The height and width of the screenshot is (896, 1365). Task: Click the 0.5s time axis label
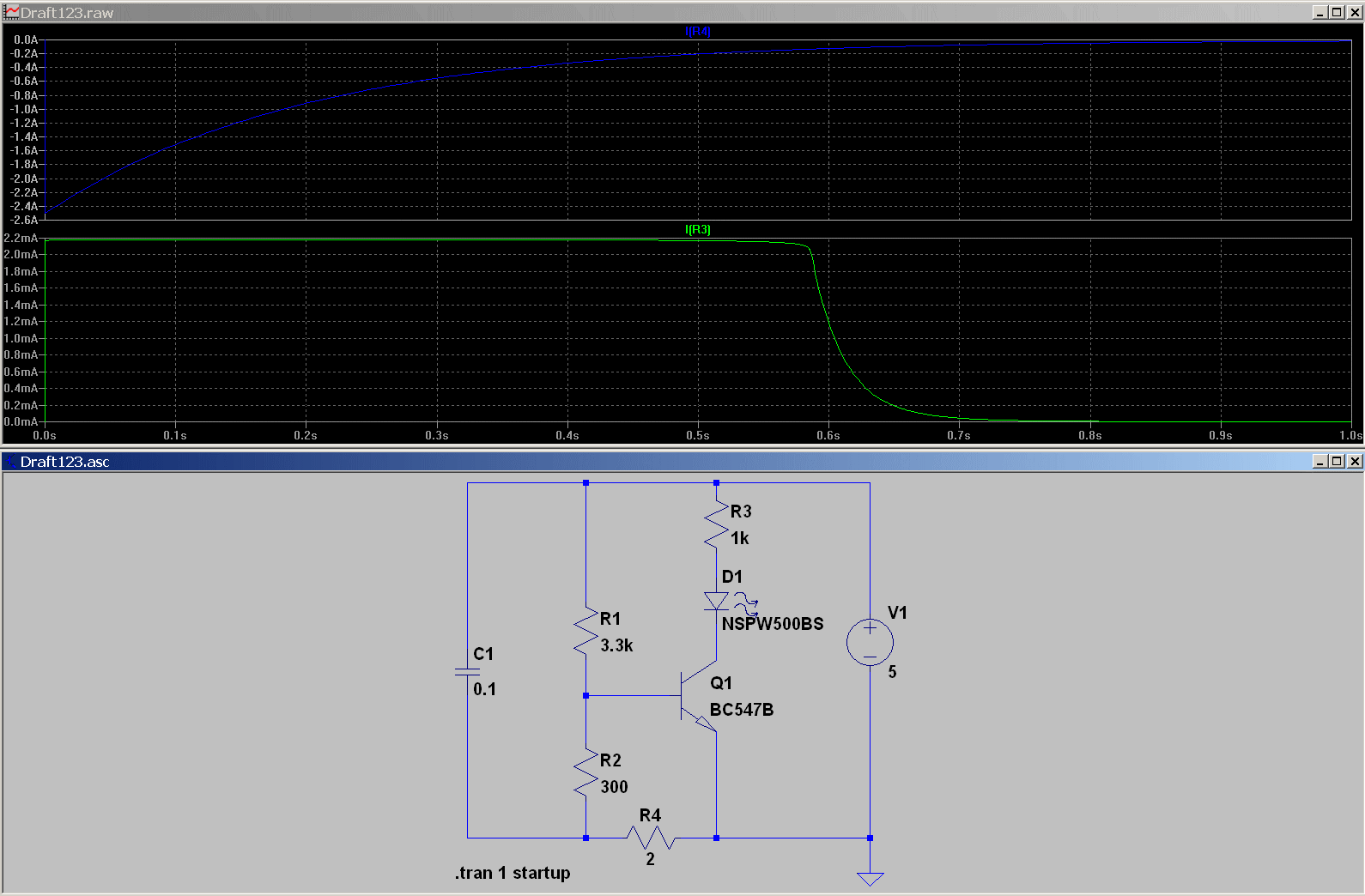[x=698, y=436]
